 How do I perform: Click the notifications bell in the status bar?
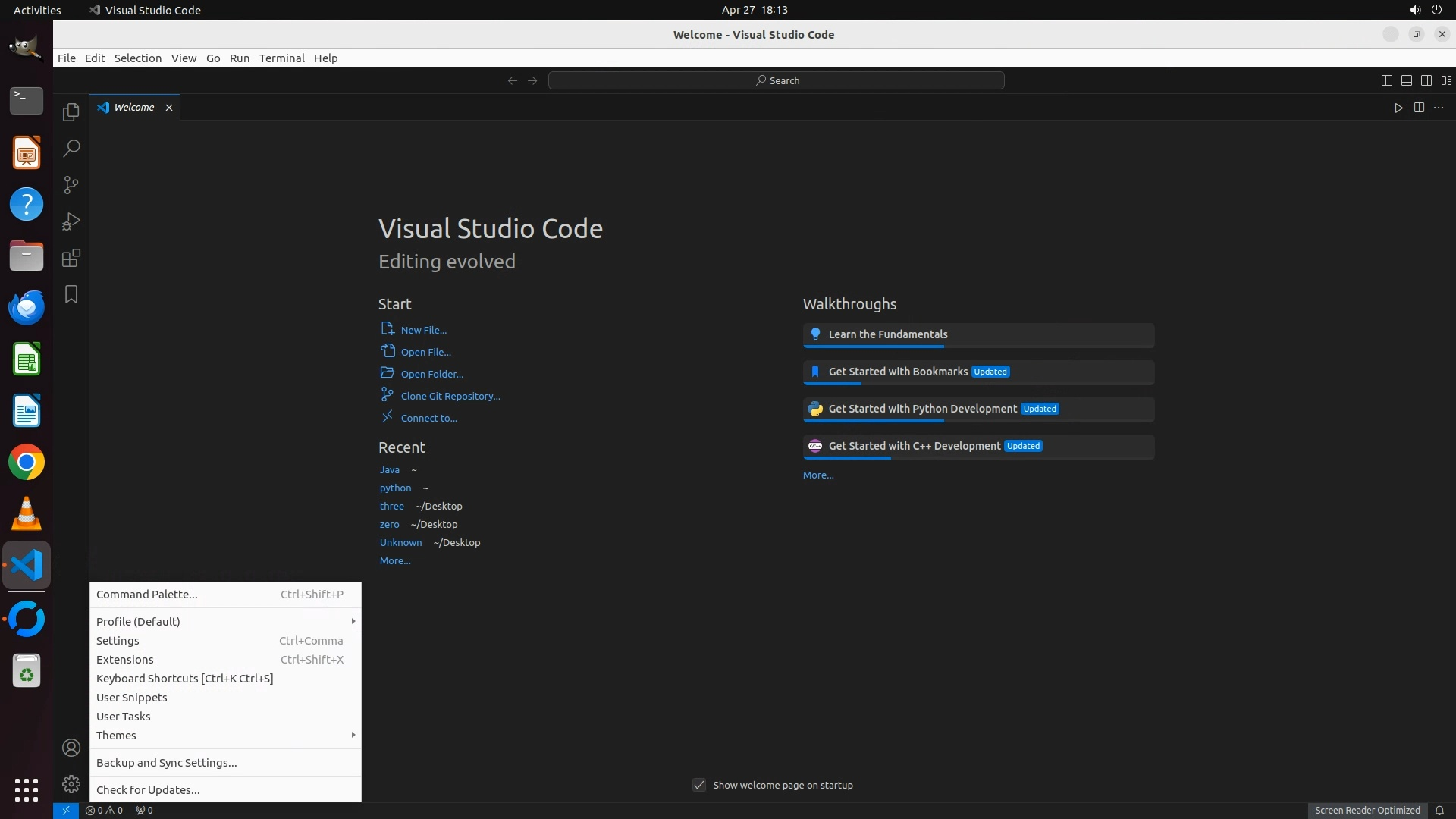[x=1439, y=810]
